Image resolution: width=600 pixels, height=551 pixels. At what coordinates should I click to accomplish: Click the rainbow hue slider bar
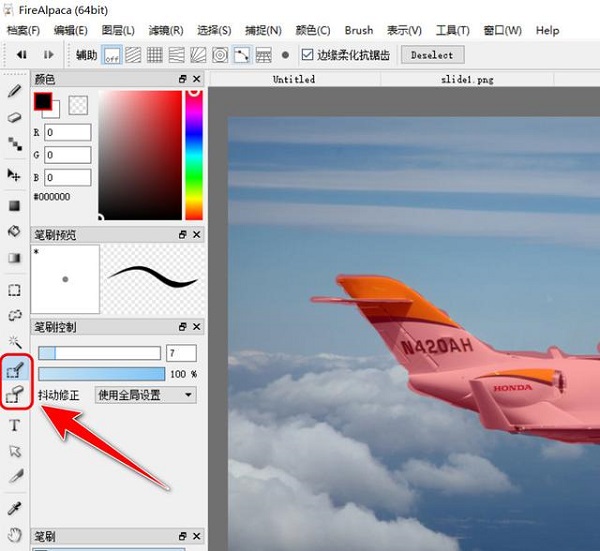click(194, 155)
